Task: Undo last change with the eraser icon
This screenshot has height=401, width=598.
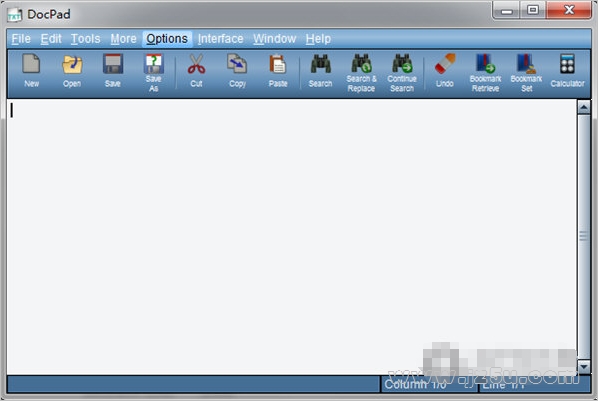Action: point(445,71)
